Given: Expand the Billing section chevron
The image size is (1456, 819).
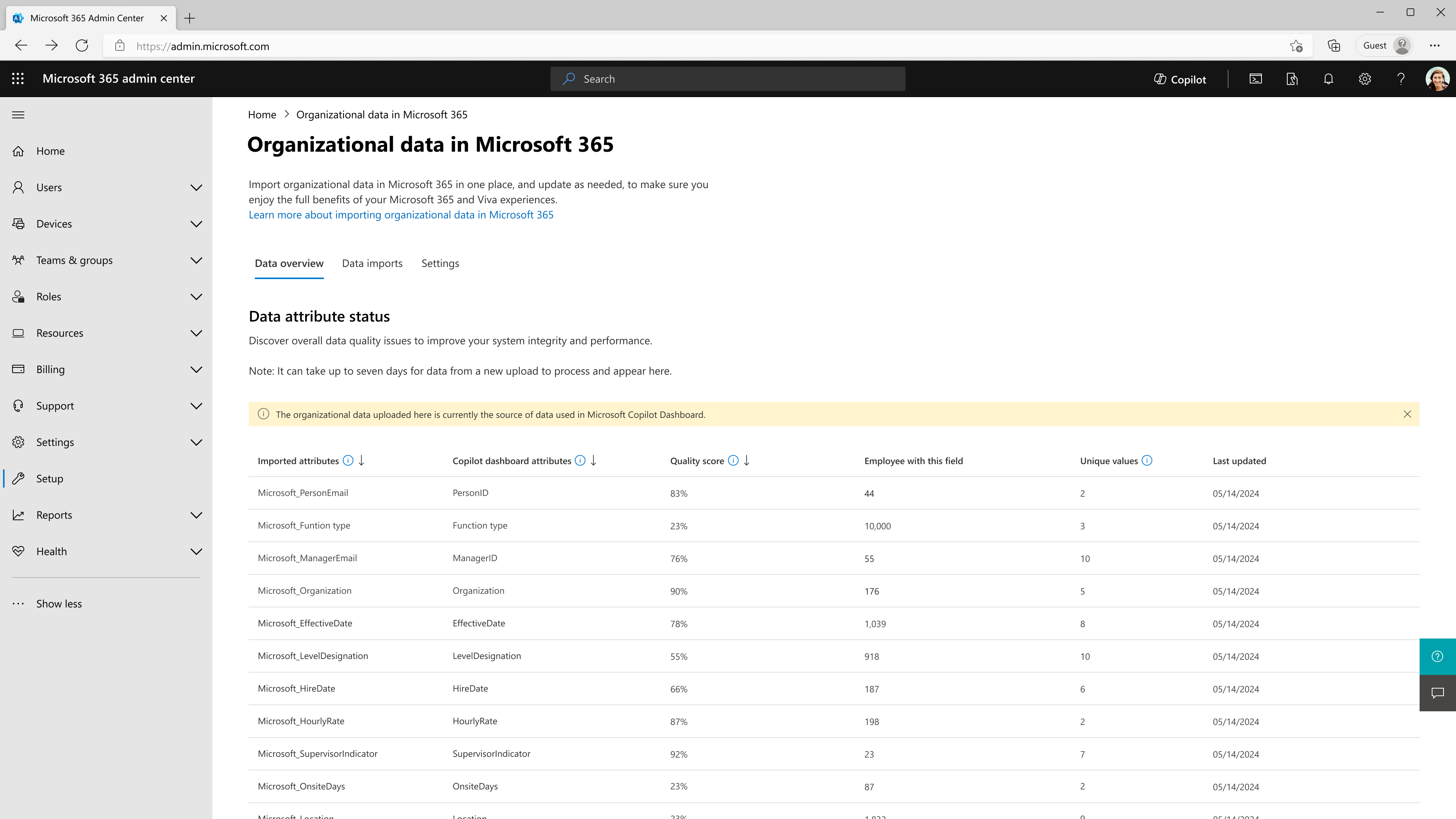Looking at the screenshot, I should [196, 370].
